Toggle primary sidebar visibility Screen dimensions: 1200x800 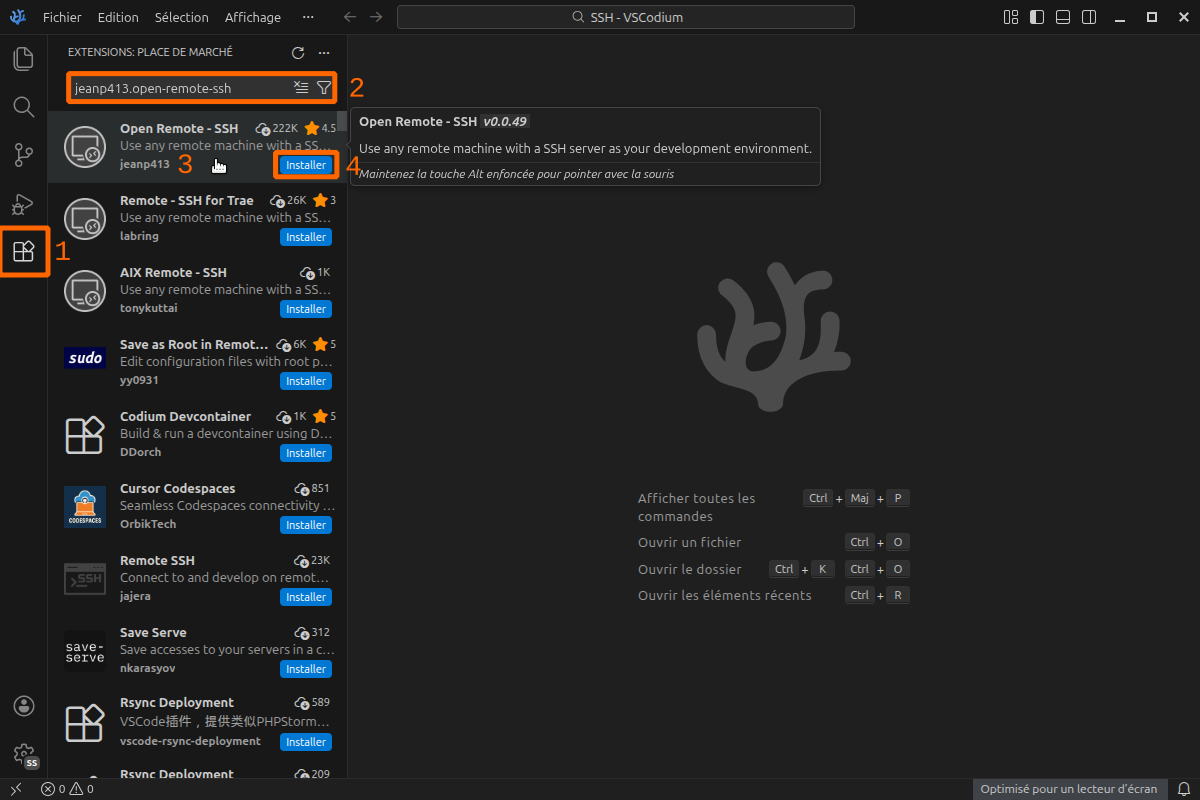[1037, 17]
